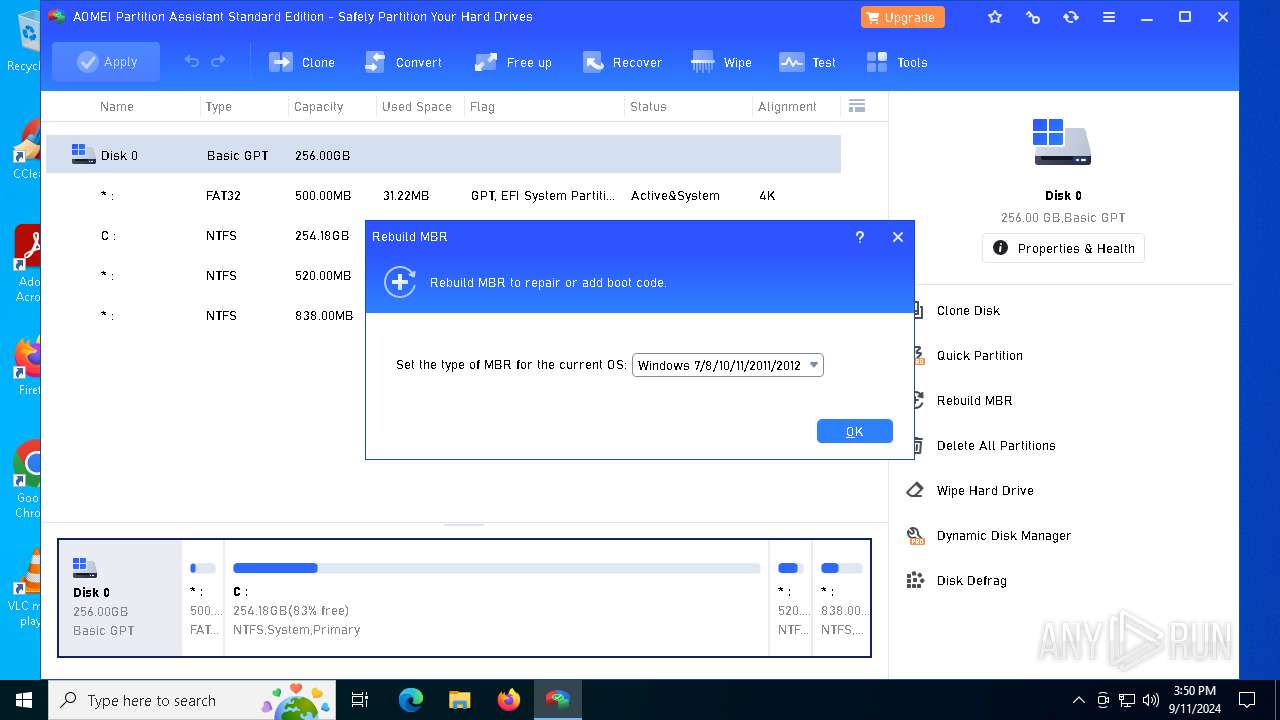Viewport: 1280px width, 720px height.
Task: Click the star favorites icon in title bar
Action: coord(995,17)
